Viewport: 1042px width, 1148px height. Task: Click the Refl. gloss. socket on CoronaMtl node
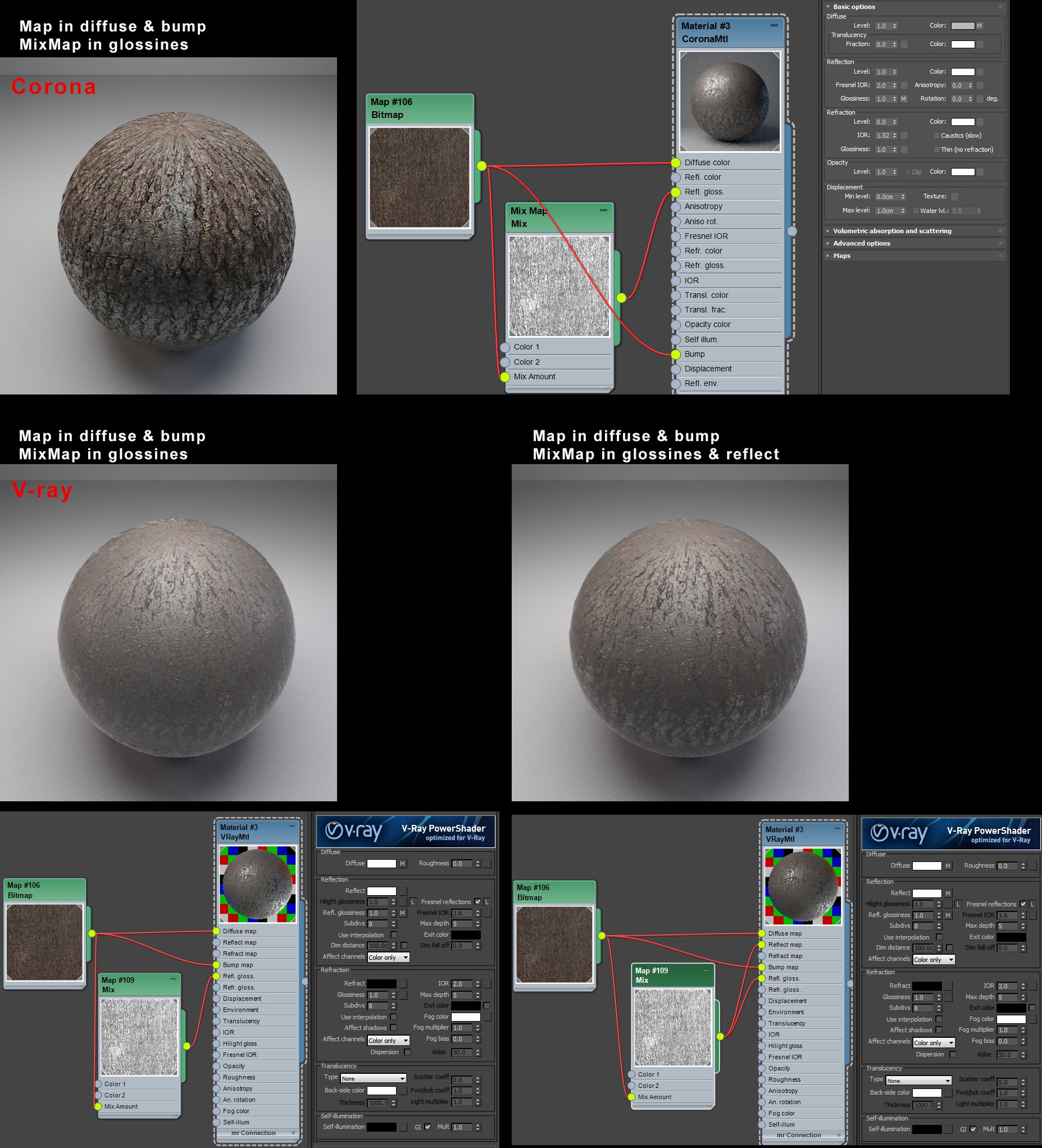coord(675,193)
